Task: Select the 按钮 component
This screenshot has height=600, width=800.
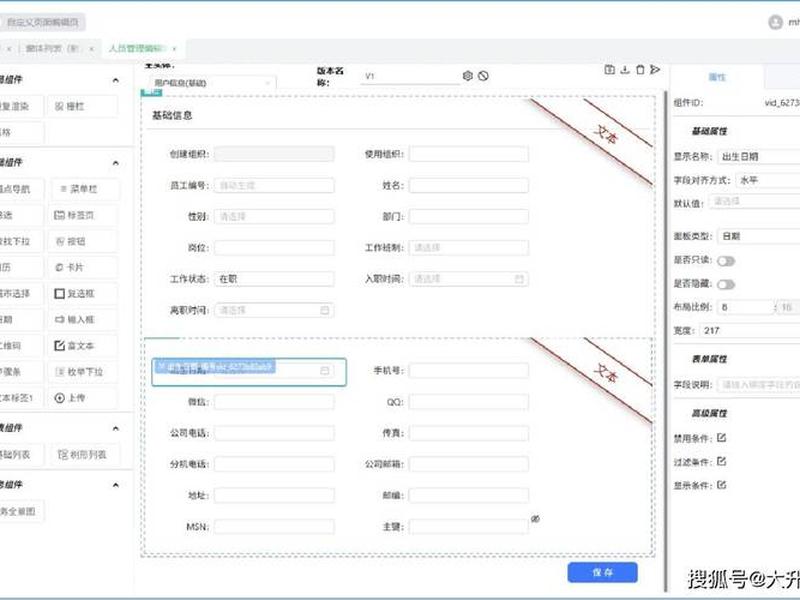Action: tap(83, 241)
